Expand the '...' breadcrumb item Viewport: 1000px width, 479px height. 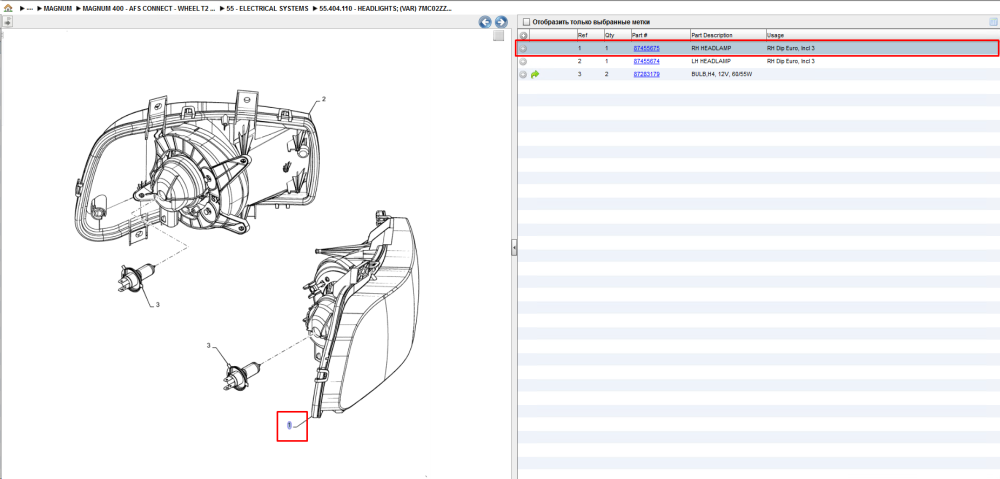(x=29, y=9)
